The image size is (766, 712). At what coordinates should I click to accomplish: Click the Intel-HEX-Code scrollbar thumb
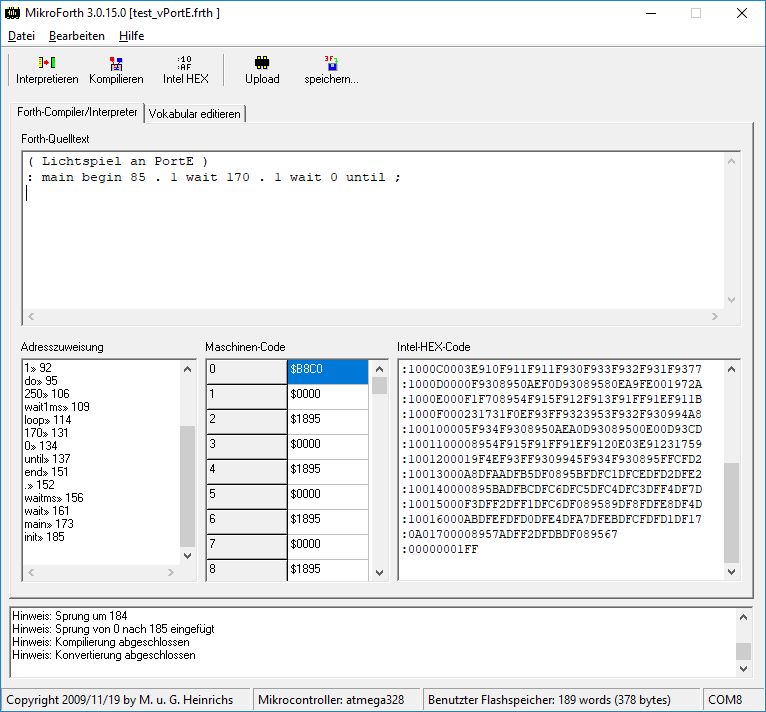tap(731, 512)
